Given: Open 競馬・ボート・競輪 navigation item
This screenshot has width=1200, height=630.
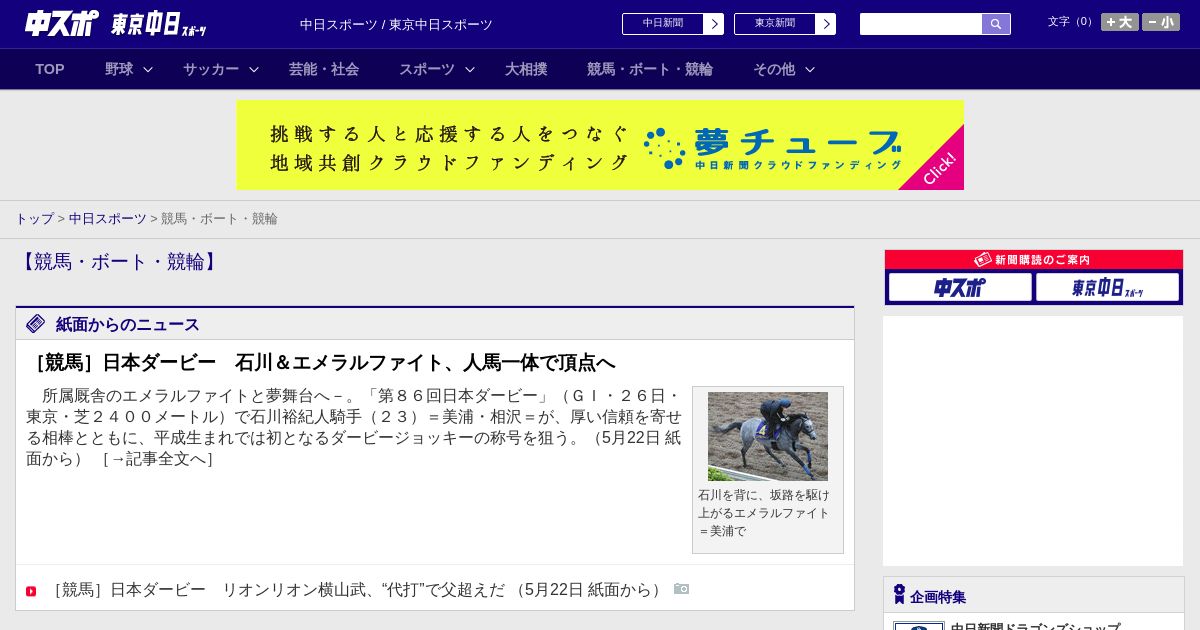Looking at the screenshot, I should coord(650,69).
